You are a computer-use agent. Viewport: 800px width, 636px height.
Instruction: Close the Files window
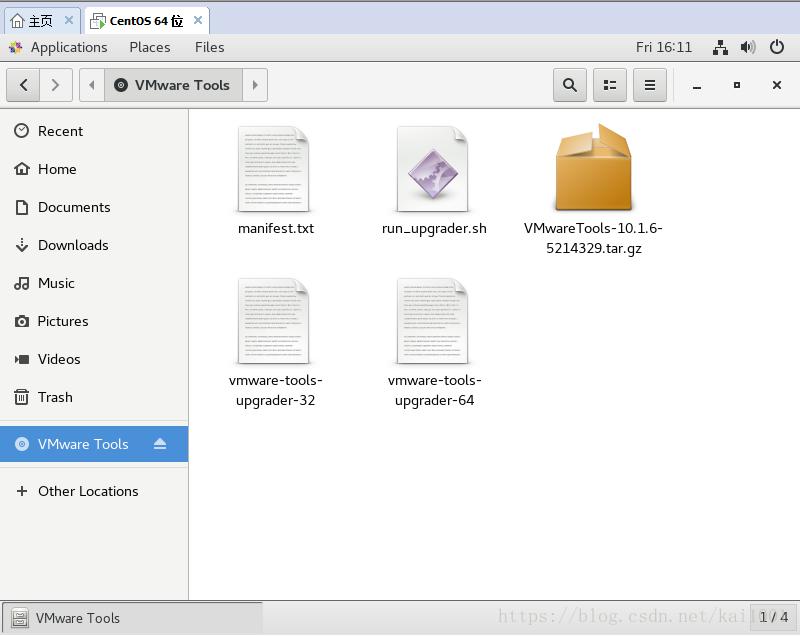point(777,85)
